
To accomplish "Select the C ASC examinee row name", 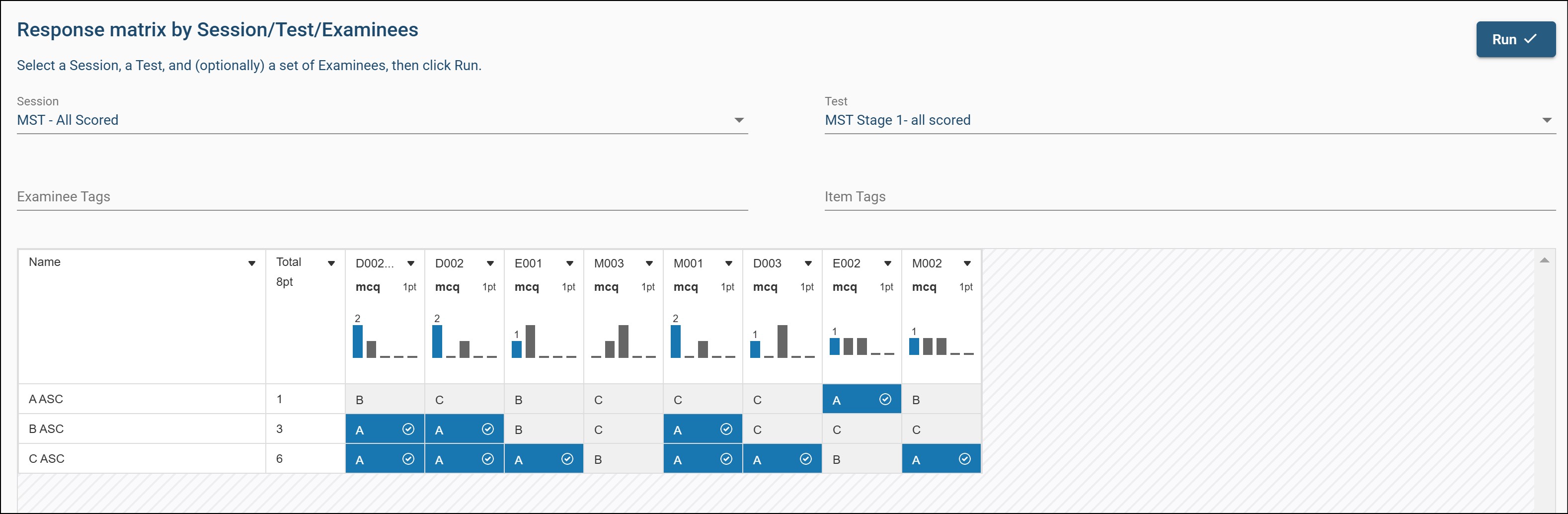I will tap(47, 459).
